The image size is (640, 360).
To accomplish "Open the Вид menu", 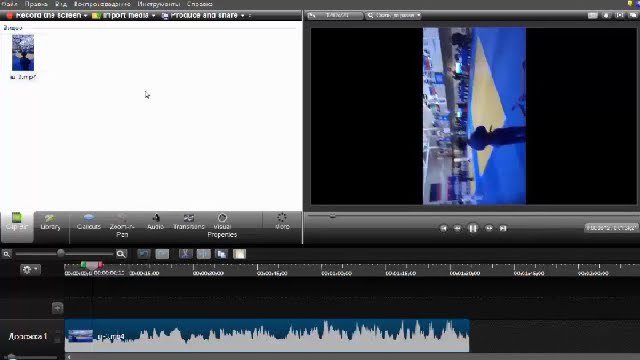I will [61, 4].
